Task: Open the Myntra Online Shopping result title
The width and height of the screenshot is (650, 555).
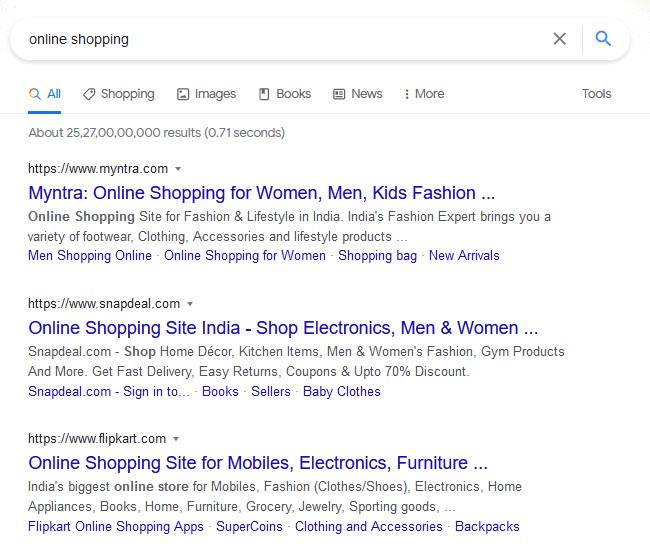Action: point(262,193)
